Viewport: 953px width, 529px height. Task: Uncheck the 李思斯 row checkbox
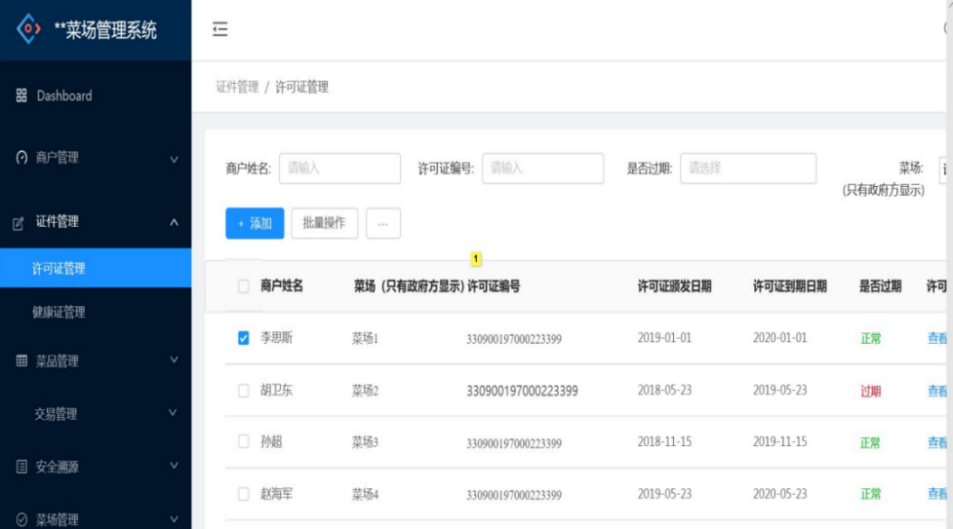click(243, 338)
